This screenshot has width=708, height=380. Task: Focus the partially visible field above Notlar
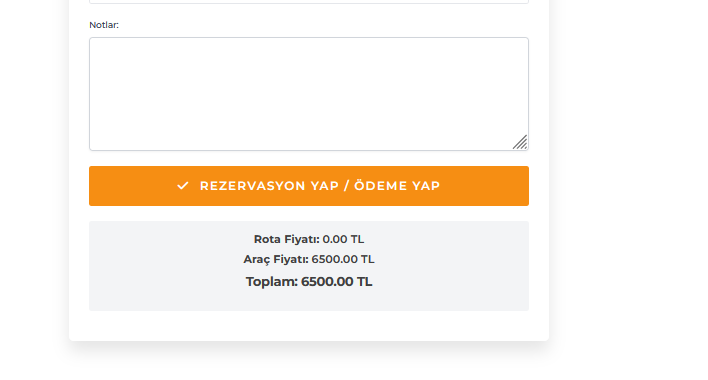point(309,1)
